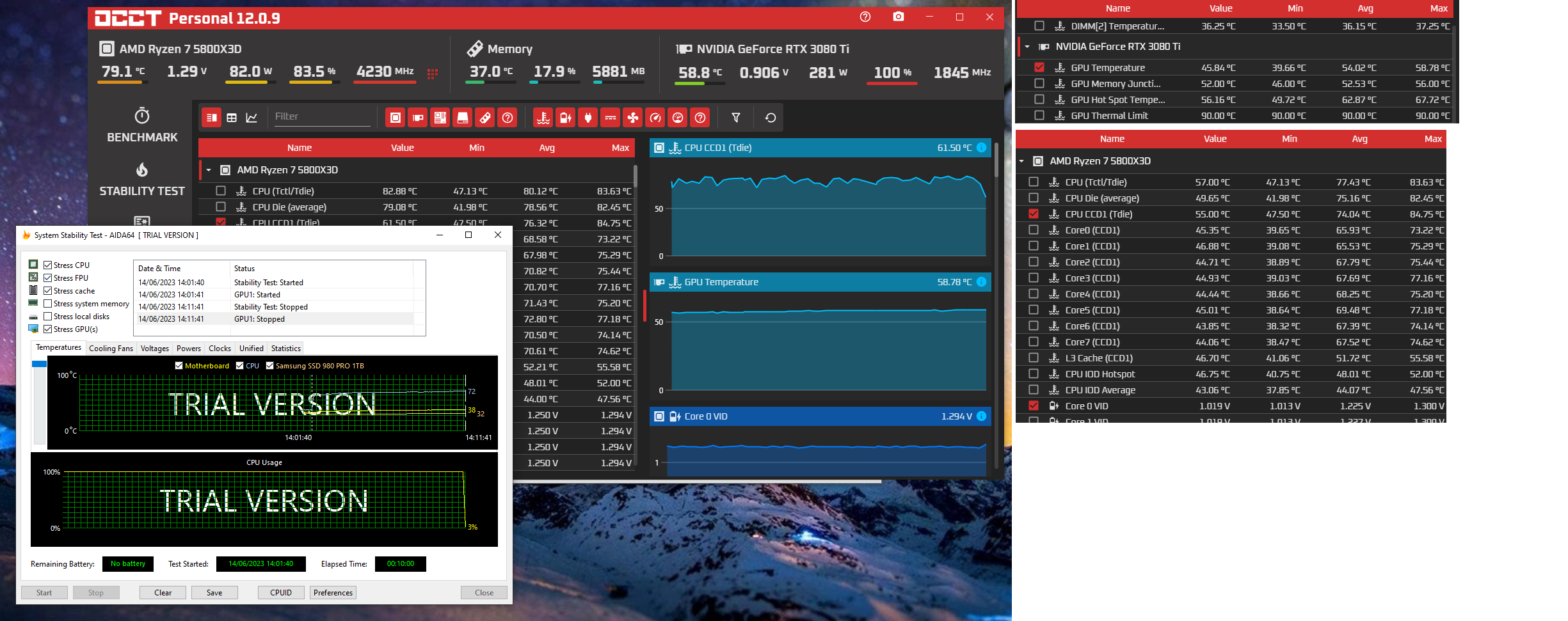The image size is (1568, 621).
Task: Open OCCT help from the title bar
Action: click(x=865, y=17)
